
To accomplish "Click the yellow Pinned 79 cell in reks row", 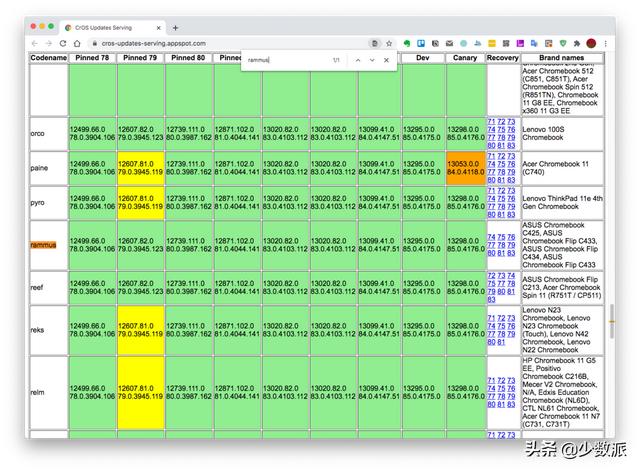I will (141, 330).
